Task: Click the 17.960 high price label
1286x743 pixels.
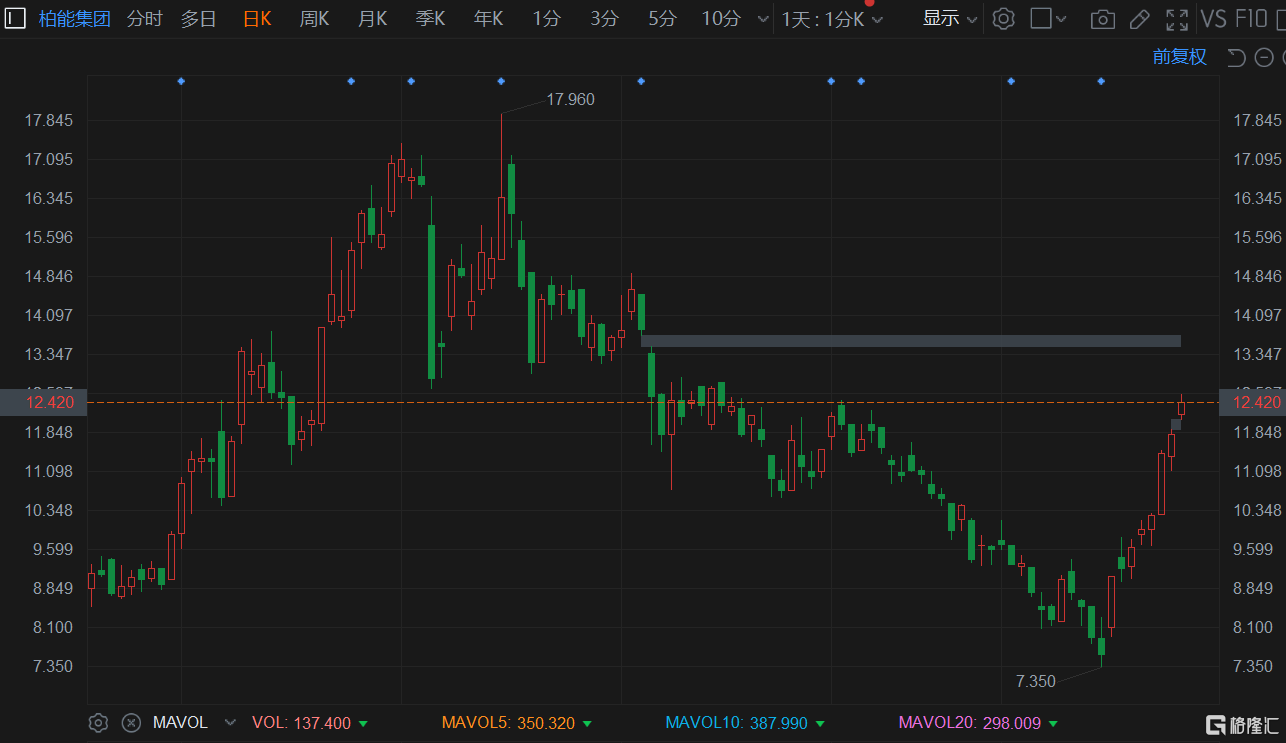Action: (x=570, y=99)
